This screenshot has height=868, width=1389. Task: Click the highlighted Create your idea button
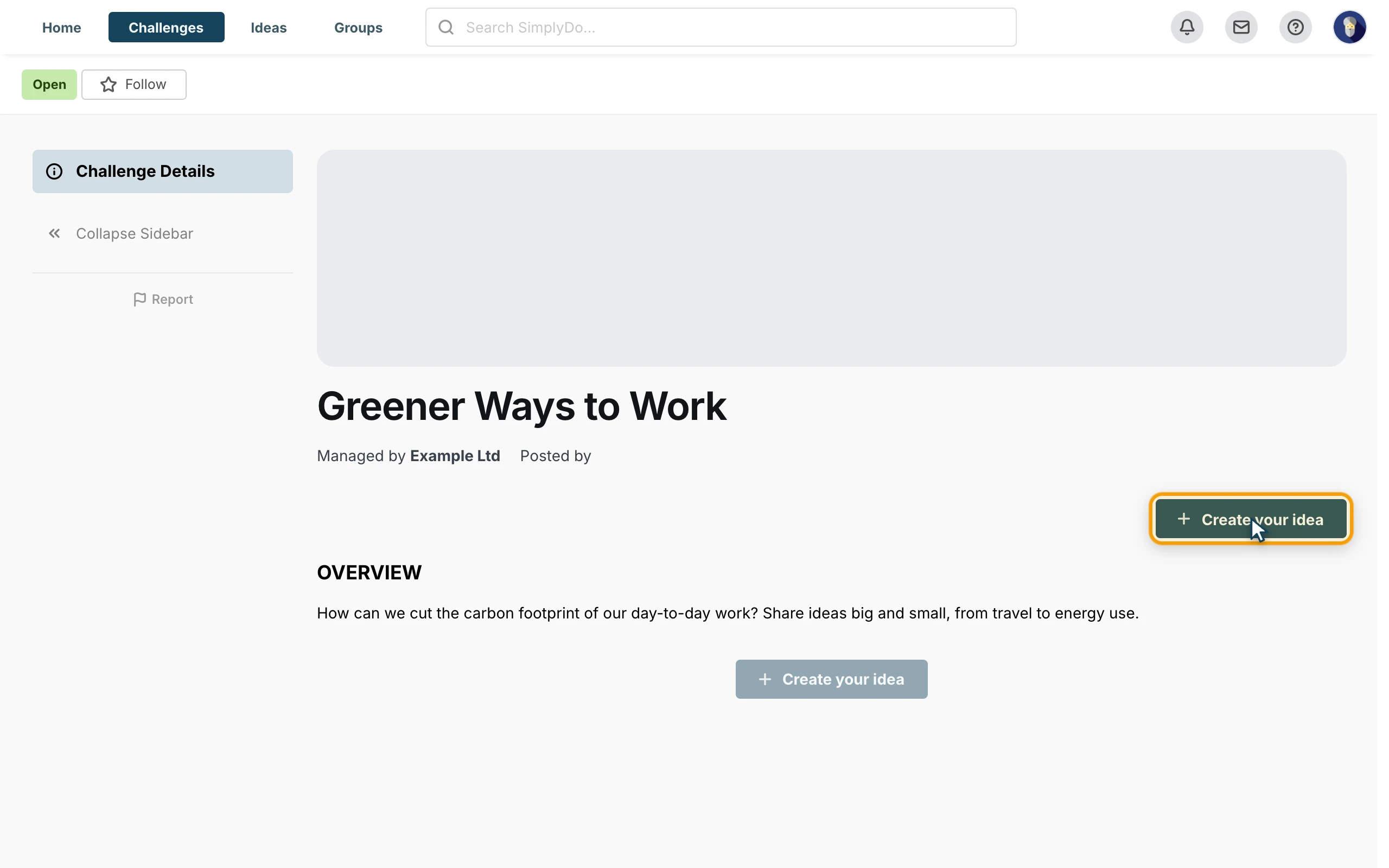tap(1250, 519)
